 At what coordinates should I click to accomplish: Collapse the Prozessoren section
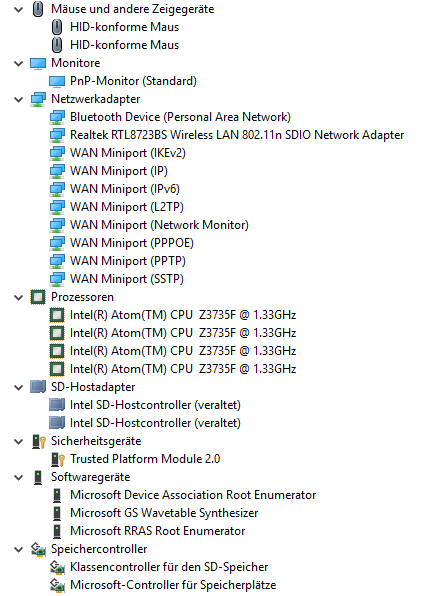coord(18,298)
